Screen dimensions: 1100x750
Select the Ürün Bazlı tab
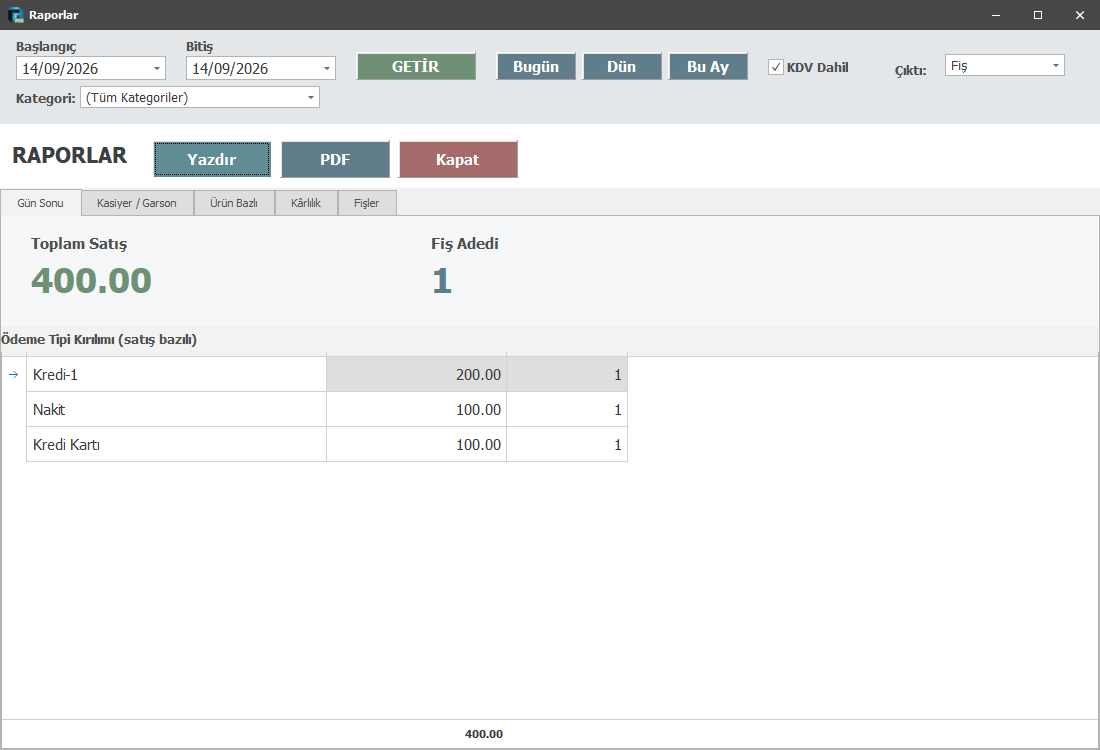(234, 203)
